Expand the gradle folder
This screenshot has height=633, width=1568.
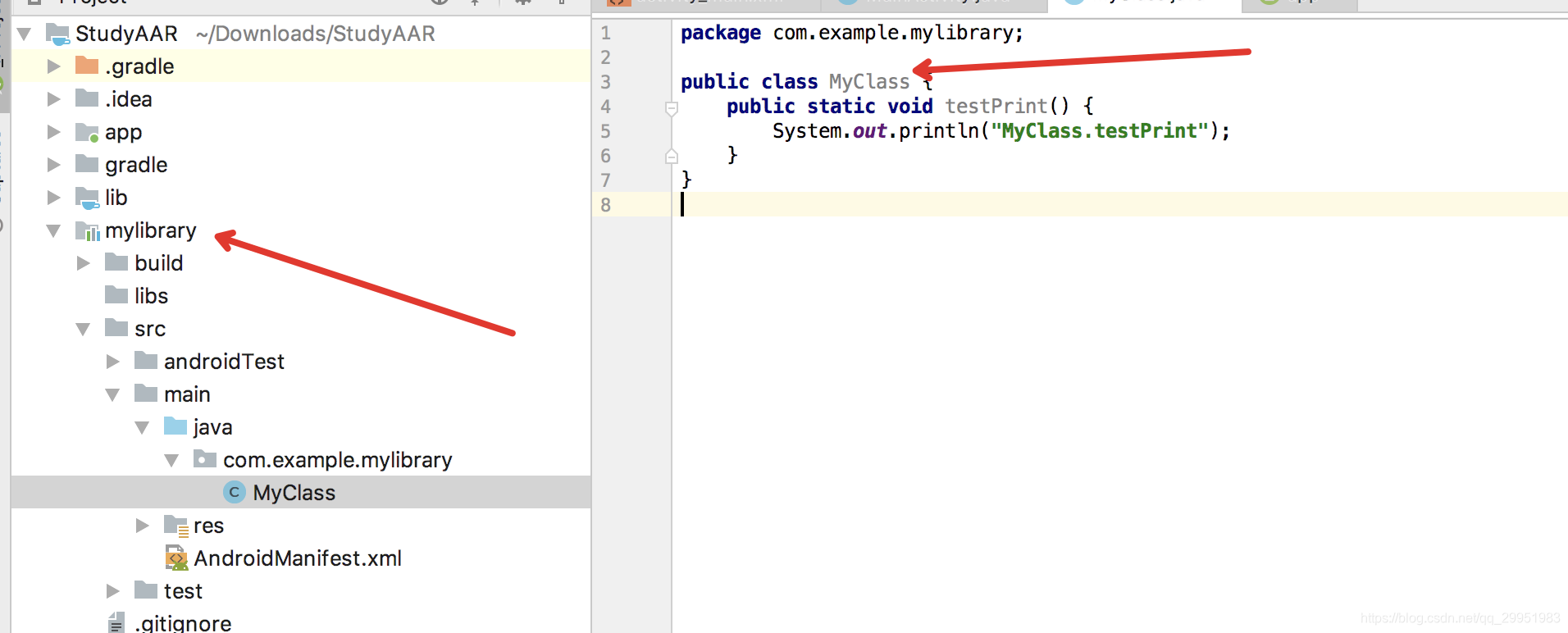(x=53, y=165)
